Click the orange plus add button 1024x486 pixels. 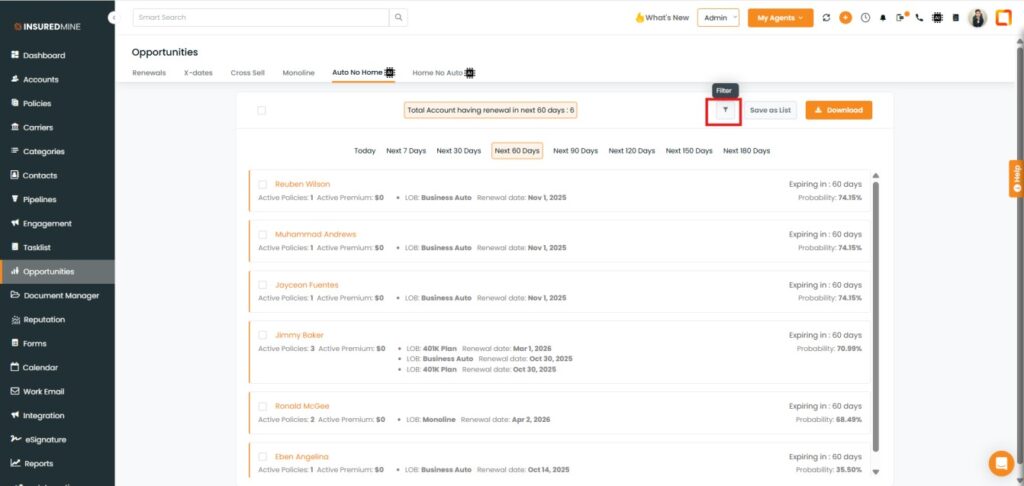click(846, 18)
